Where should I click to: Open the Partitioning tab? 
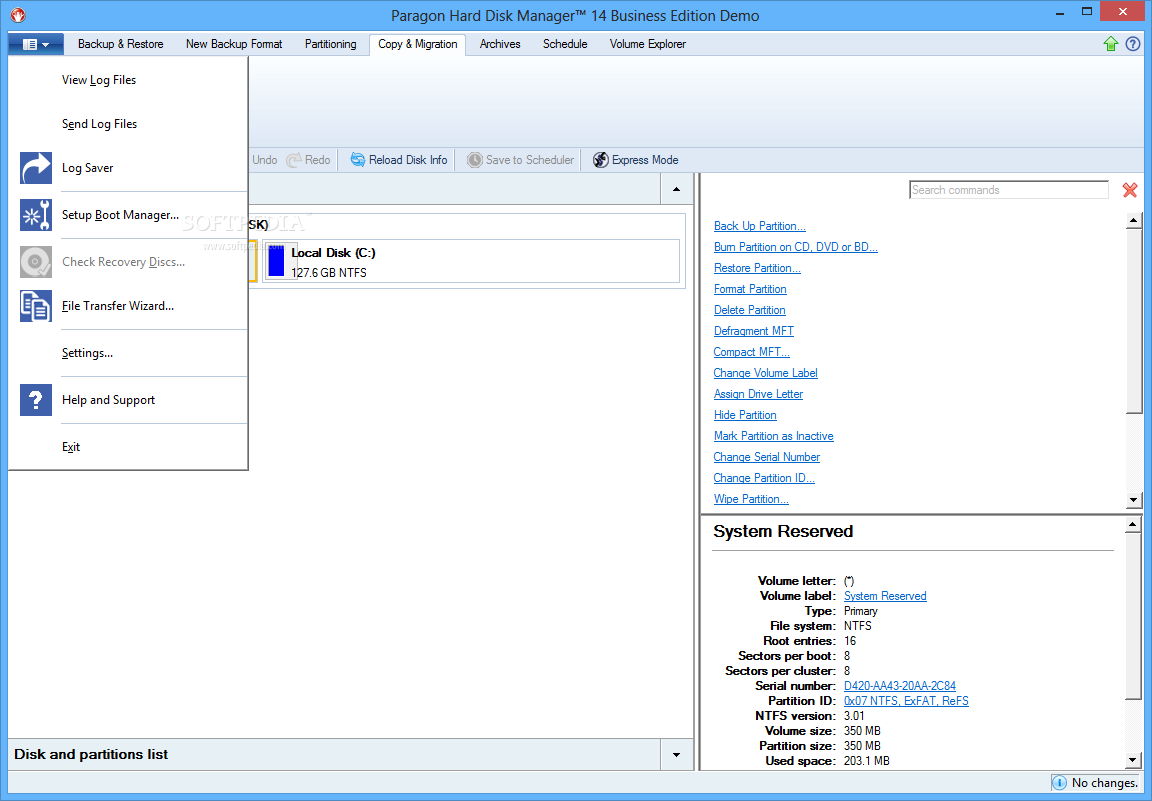[x=331, y=44]
